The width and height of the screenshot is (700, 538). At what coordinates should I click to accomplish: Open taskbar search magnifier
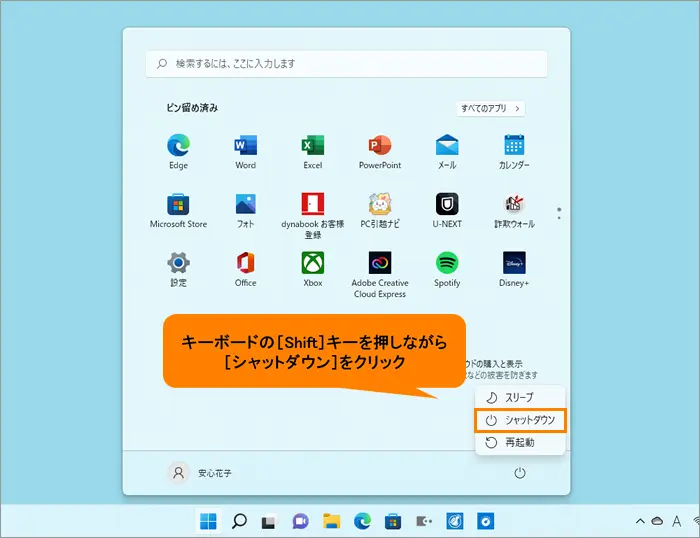pyautogui.click(x=239, y=521)
